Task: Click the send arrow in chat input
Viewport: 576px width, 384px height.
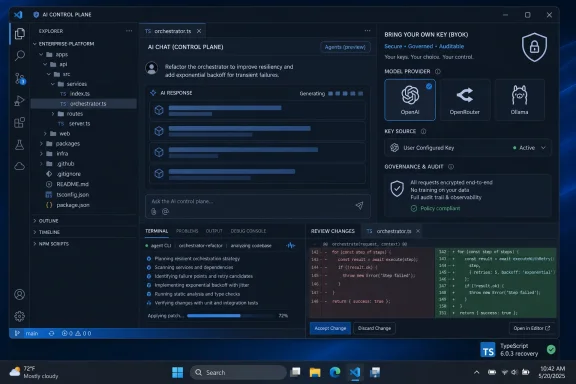Action: pos(359,205)
